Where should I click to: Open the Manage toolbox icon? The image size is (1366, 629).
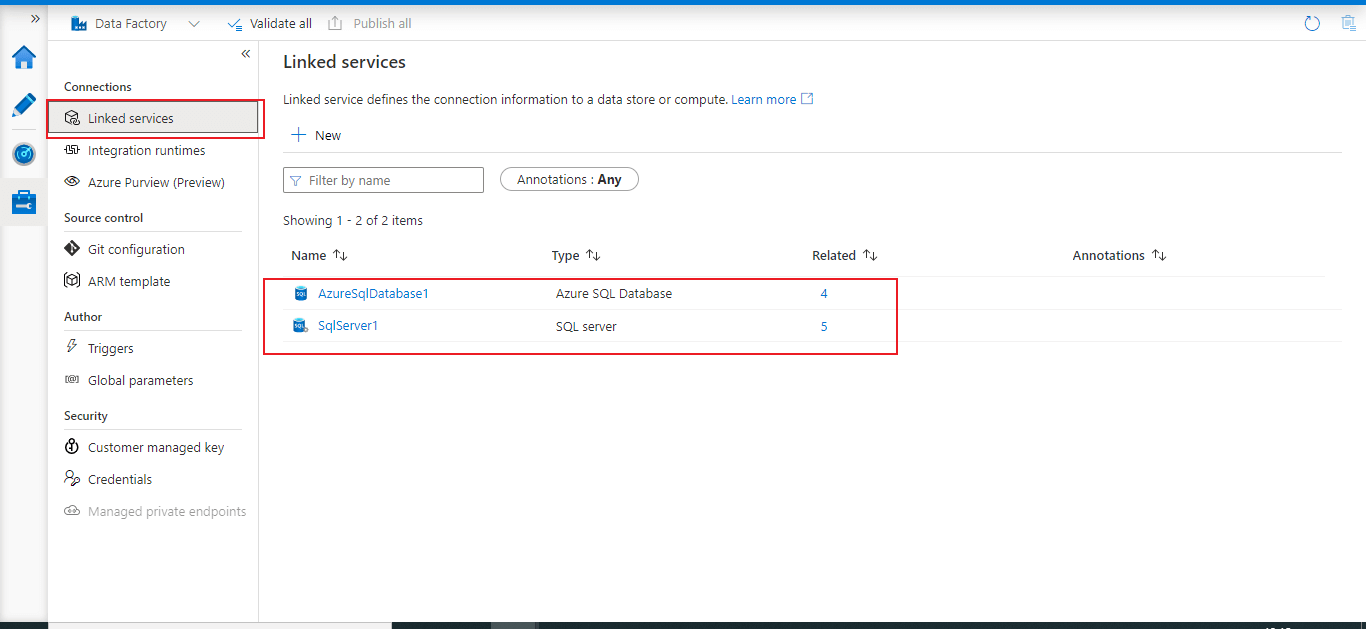(x=24, y=202)
